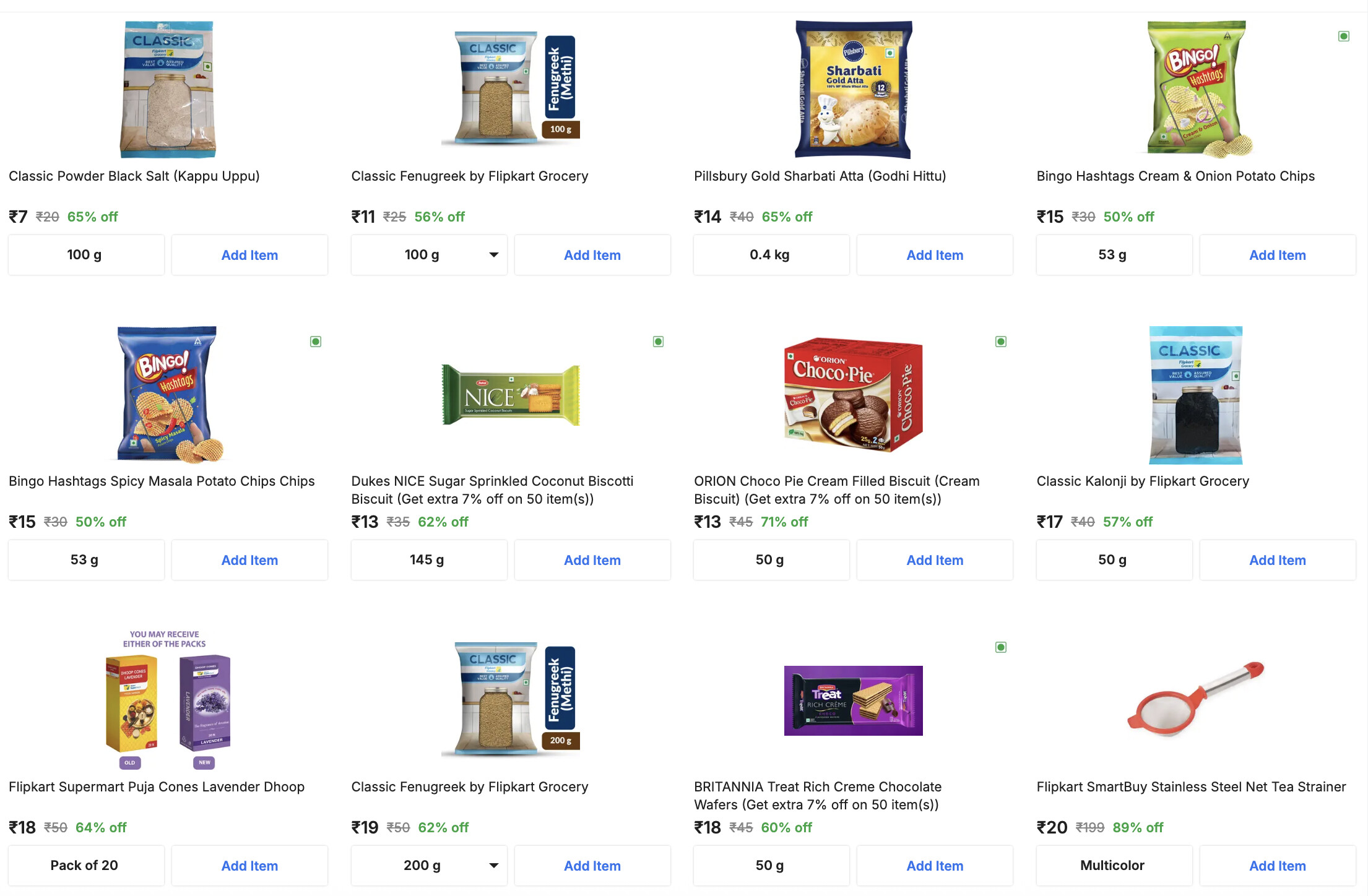Open the Pillsbury Sharbati Atta product image
This screenshot has width=1368, height=896.
click(853, 90)
